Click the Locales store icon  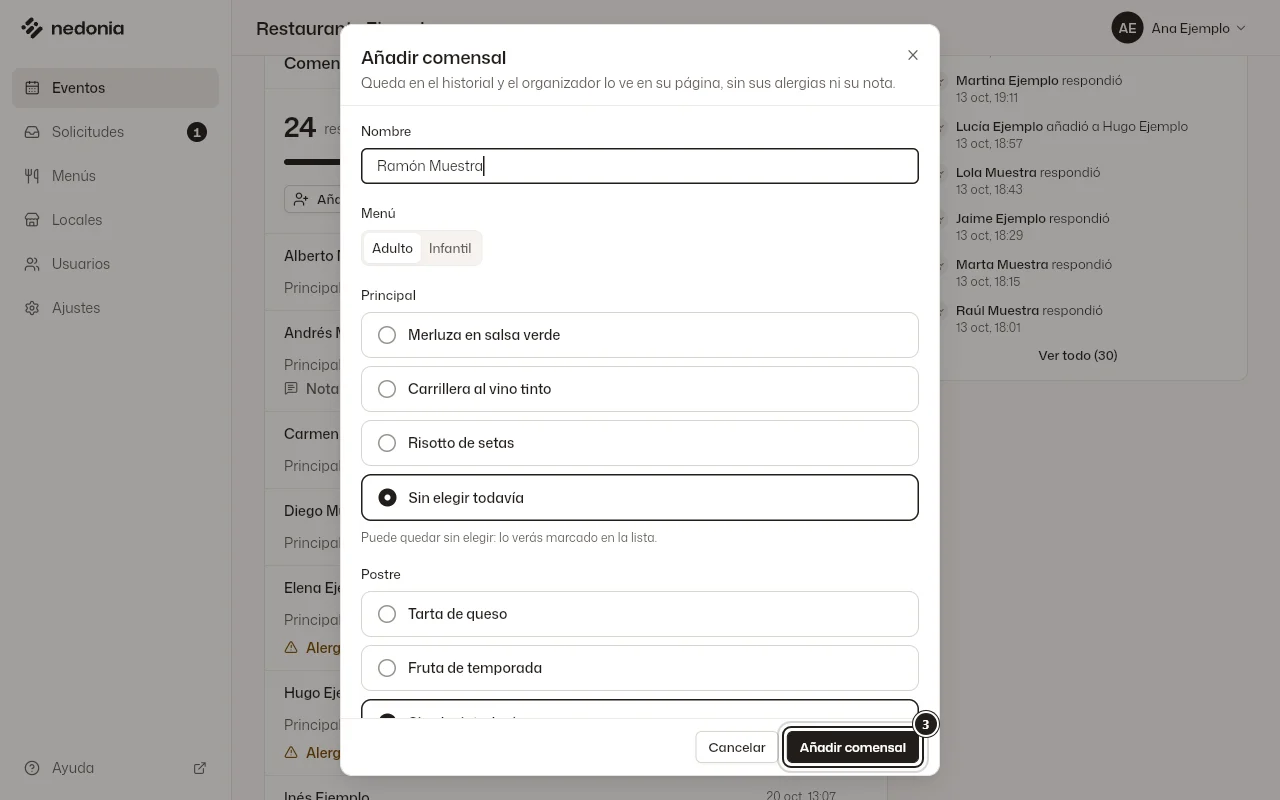click(32, 220)
